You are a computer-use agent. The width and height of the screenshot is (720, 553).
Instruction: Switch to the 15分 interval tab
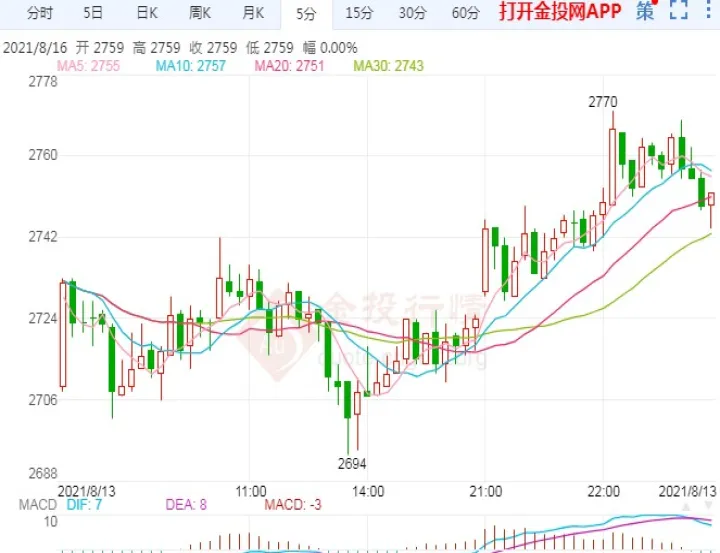click(358, 13)
